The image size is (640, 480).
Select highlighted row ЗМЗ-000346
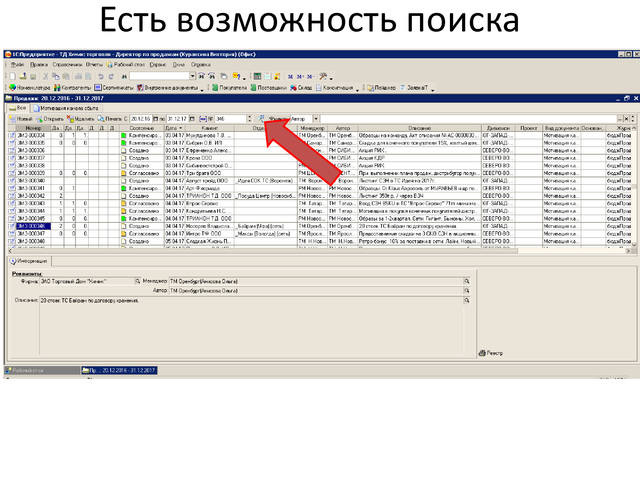pos(320,226)
